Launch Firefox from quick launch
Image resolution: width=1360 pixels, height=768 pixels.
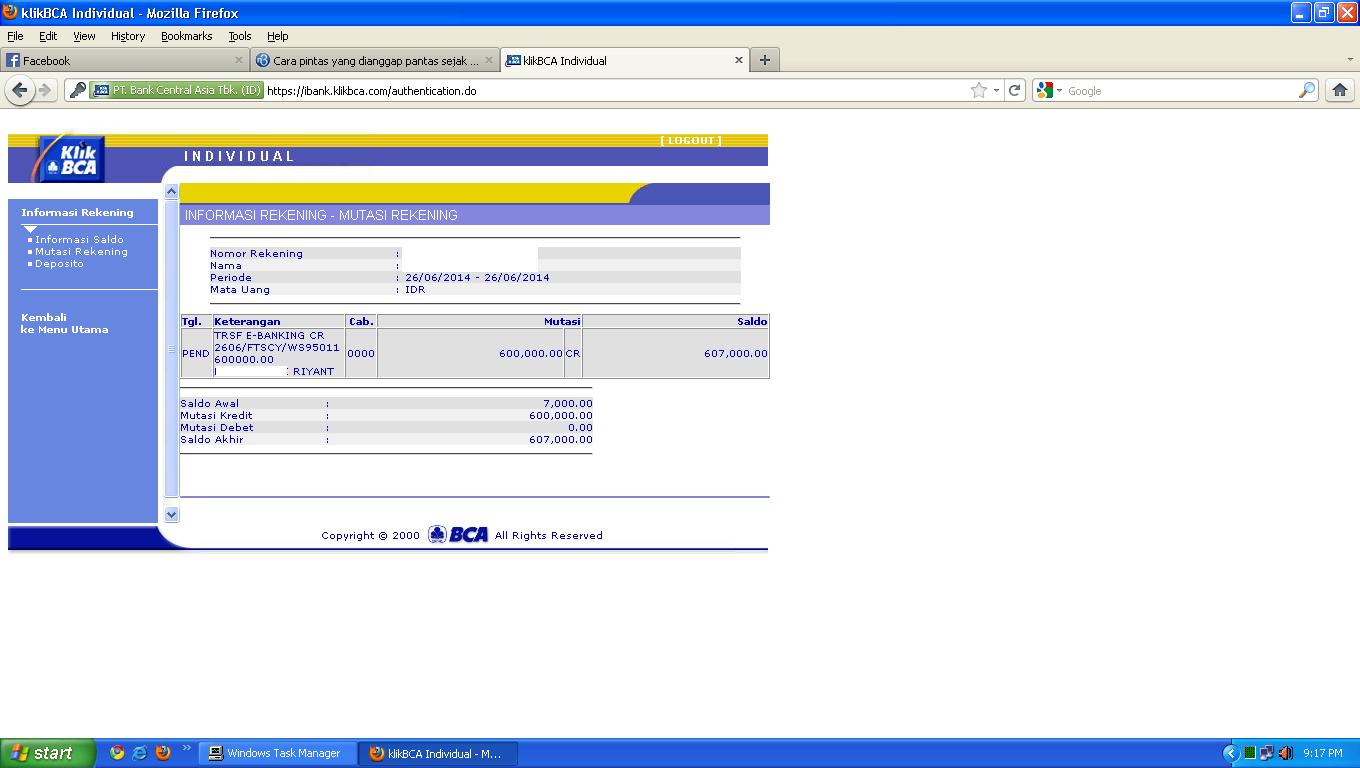click(x=163, y=753)
